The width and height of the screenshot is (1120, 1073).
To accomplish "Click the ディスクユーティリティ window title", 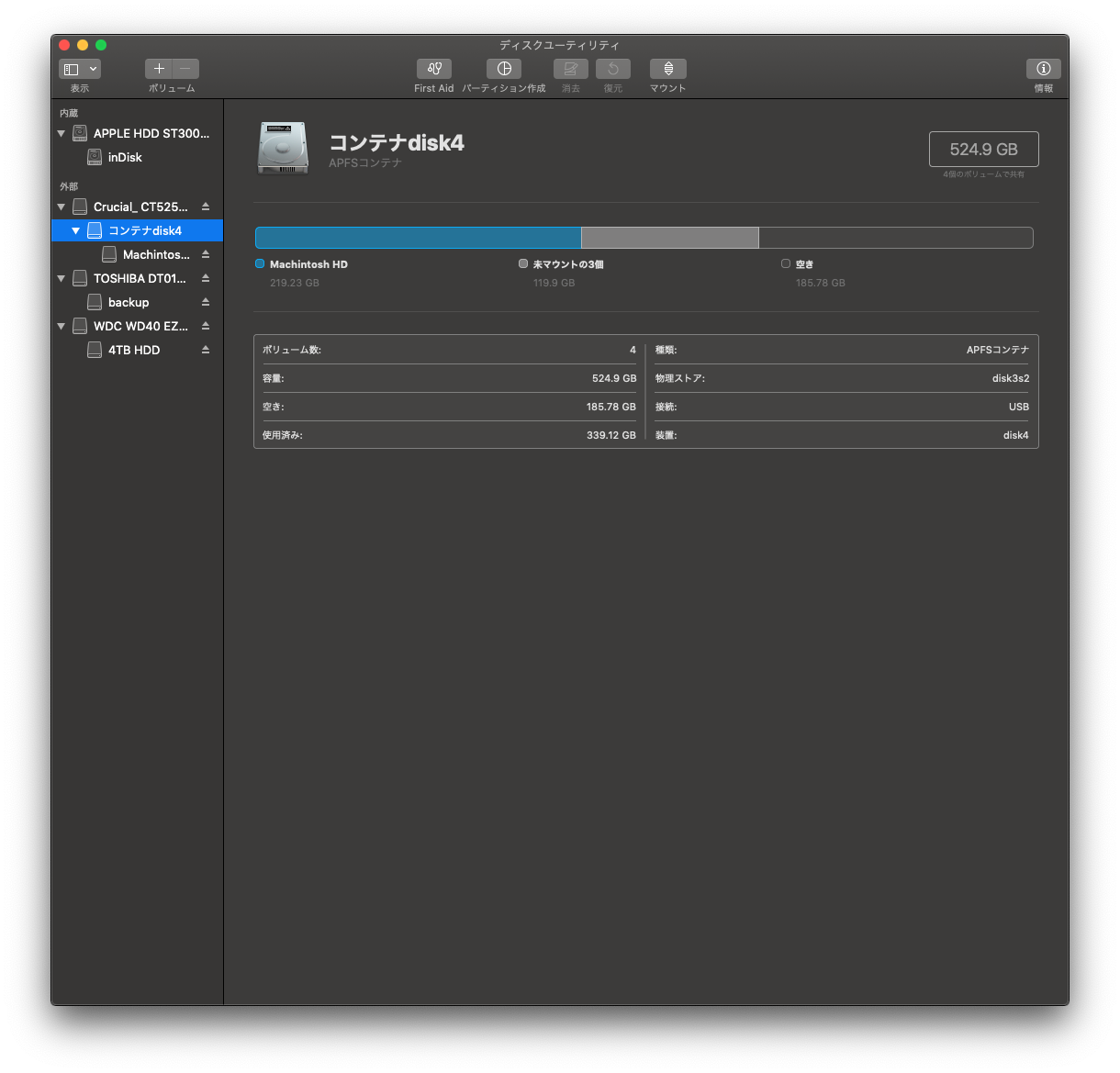I will [x=560, y=45].
